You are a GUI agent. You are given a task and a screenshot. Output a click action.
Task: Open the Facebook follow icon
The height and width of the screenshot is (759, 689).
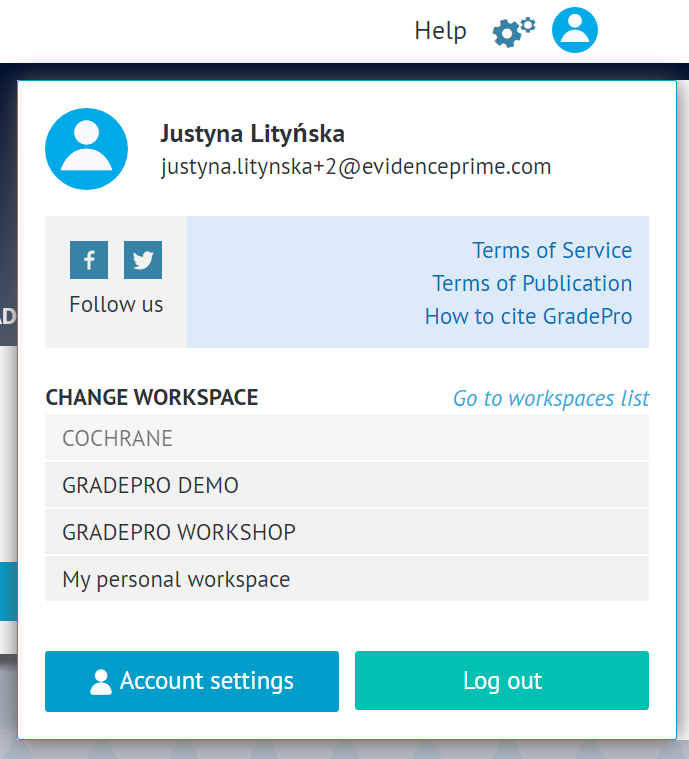coord(89,260)
